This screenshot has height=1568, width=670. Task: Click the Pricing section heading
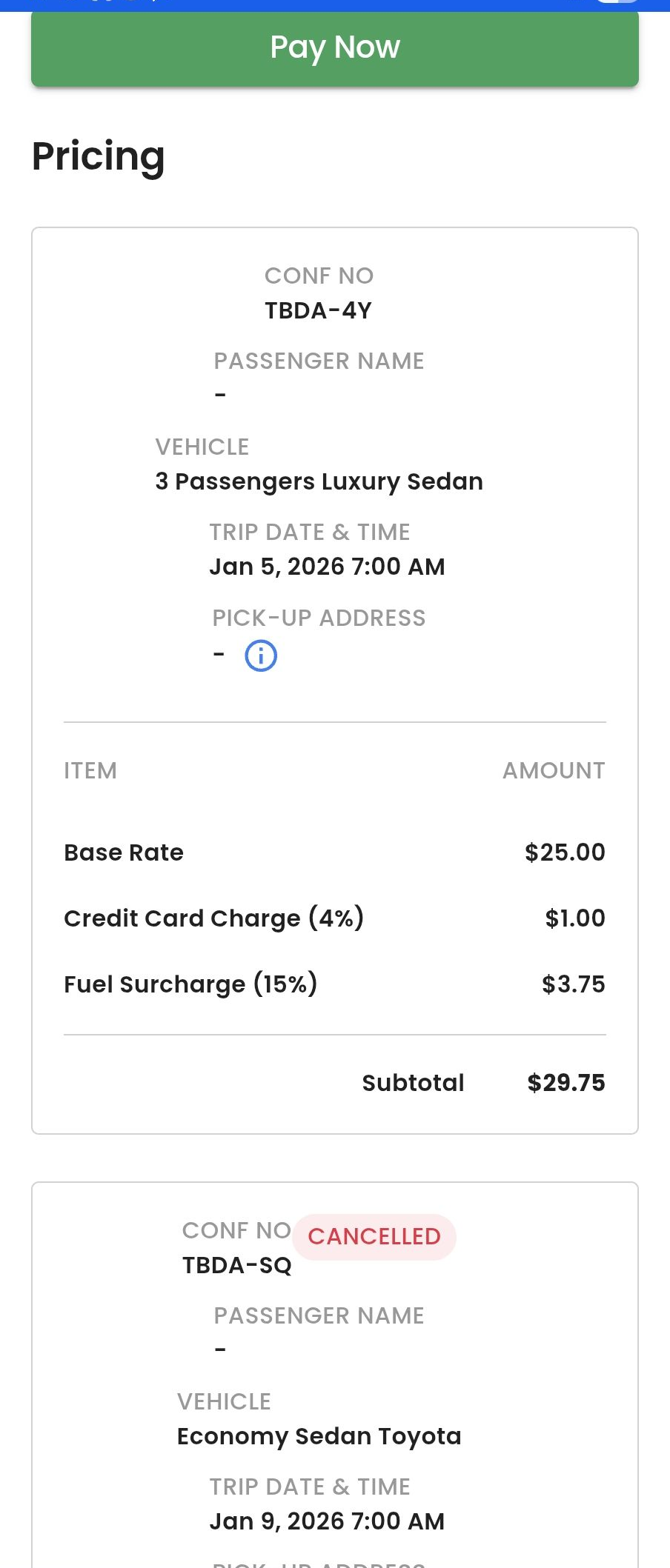click(99, 156)
